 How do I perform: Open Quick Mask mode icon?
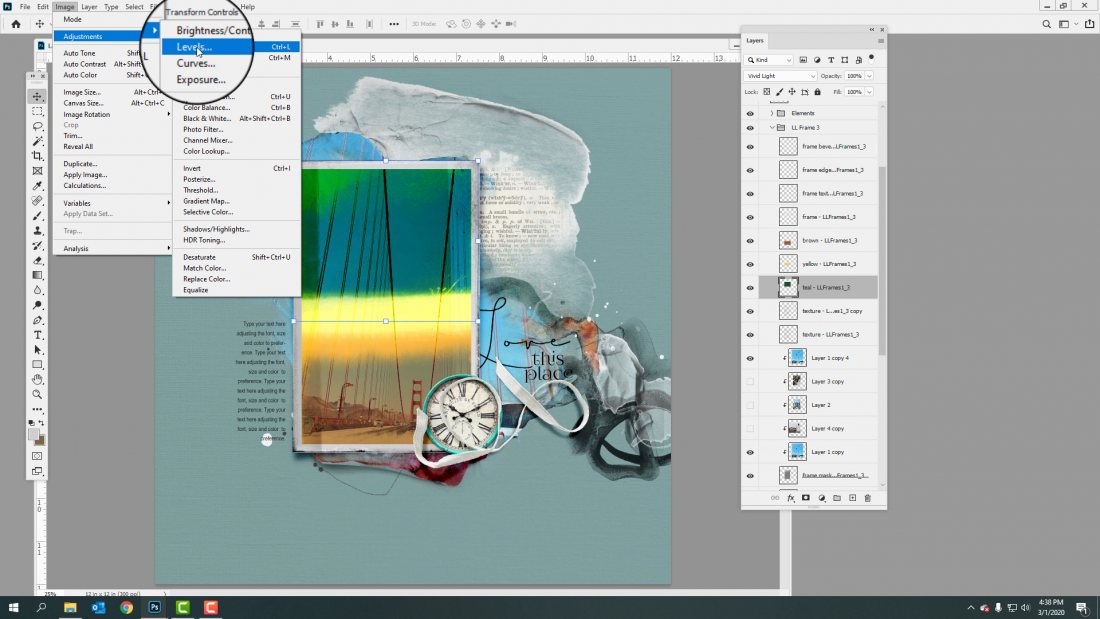point(37,456)
